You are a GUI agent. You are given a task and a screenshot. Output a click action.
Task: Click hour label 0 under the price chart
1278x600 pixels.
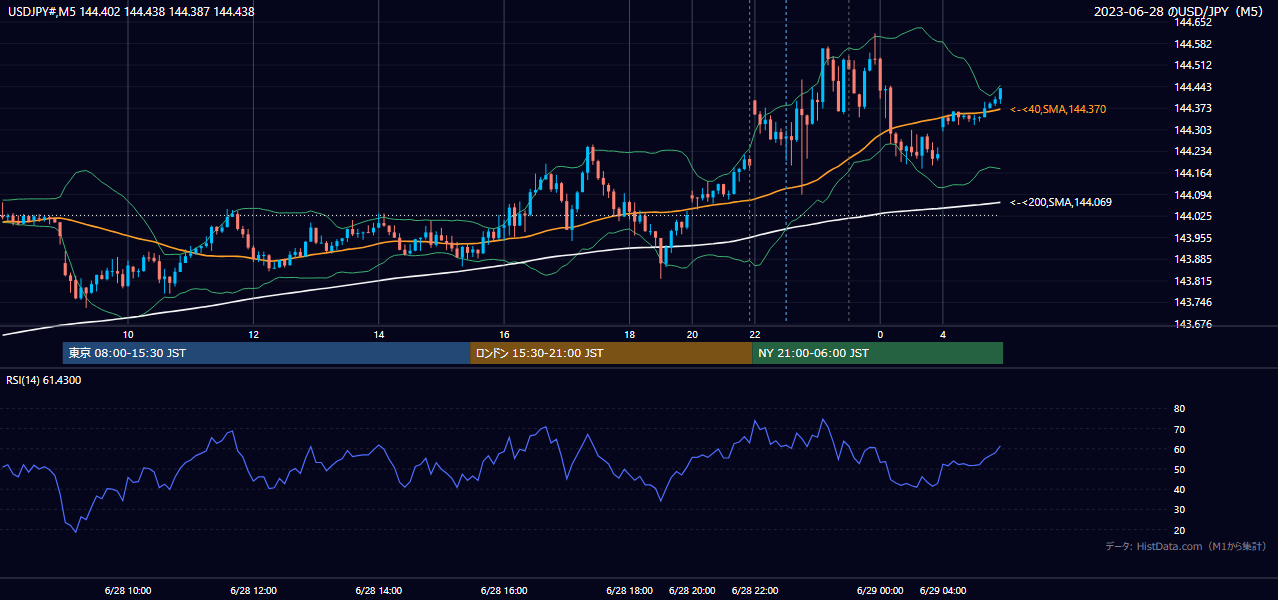click(880, 334)
